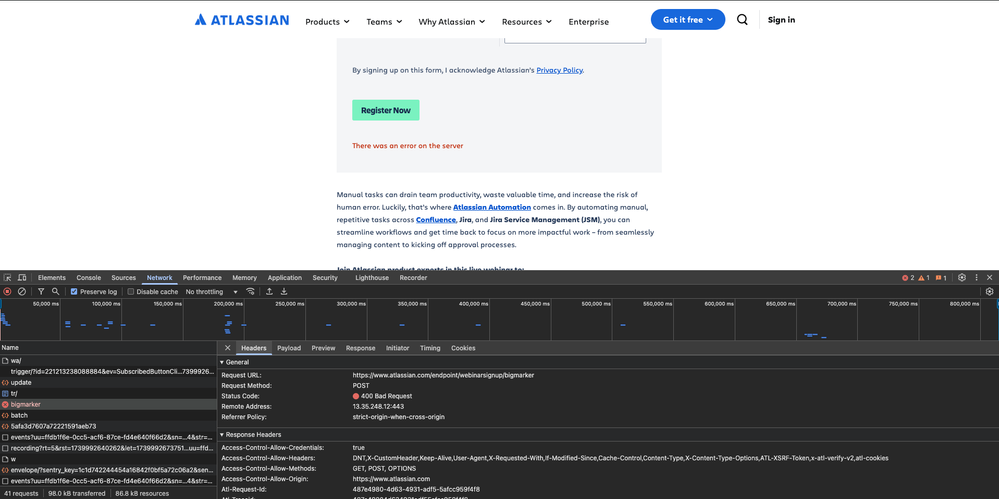This screenshot has height=499, width=999.
Task: Open the No throttling dropdown
Action: 212,292
